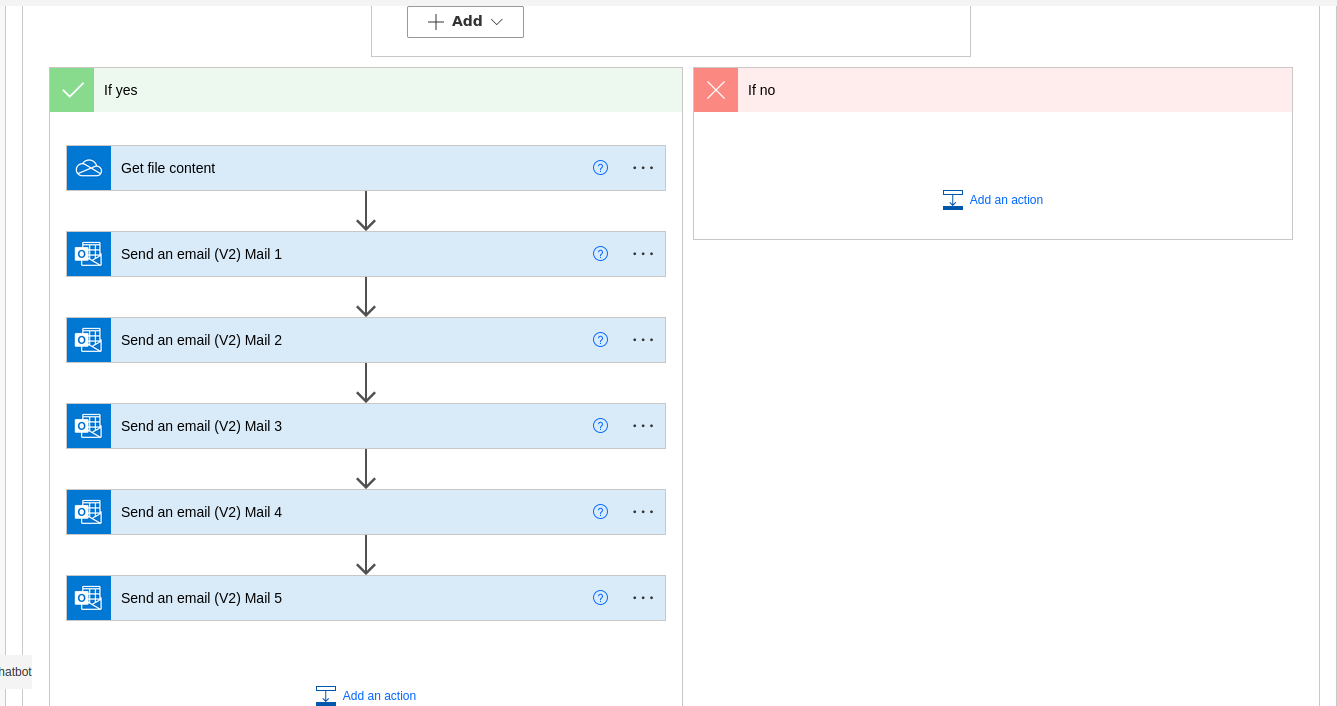Image resolution: width=1337 pixels, height=706 pixels.
Task: Open the ellipsis menu for Mail 3
Action: [643, 426]
